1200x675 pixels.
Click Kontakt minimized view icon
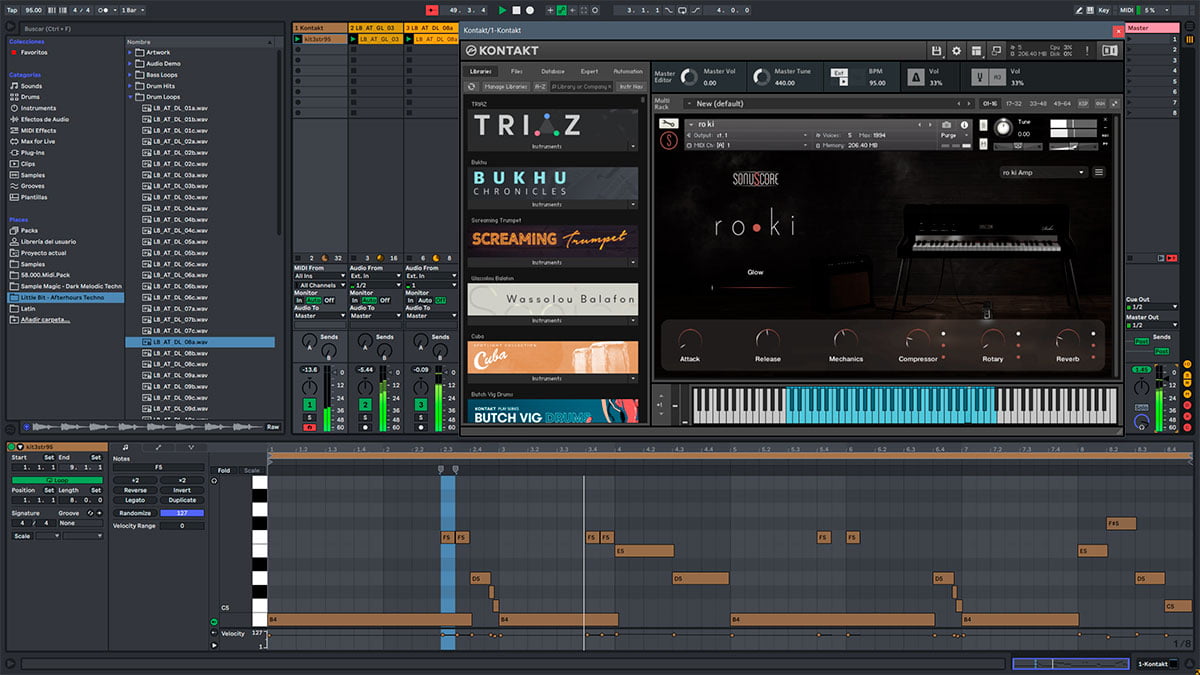click(x=996, y=50)
